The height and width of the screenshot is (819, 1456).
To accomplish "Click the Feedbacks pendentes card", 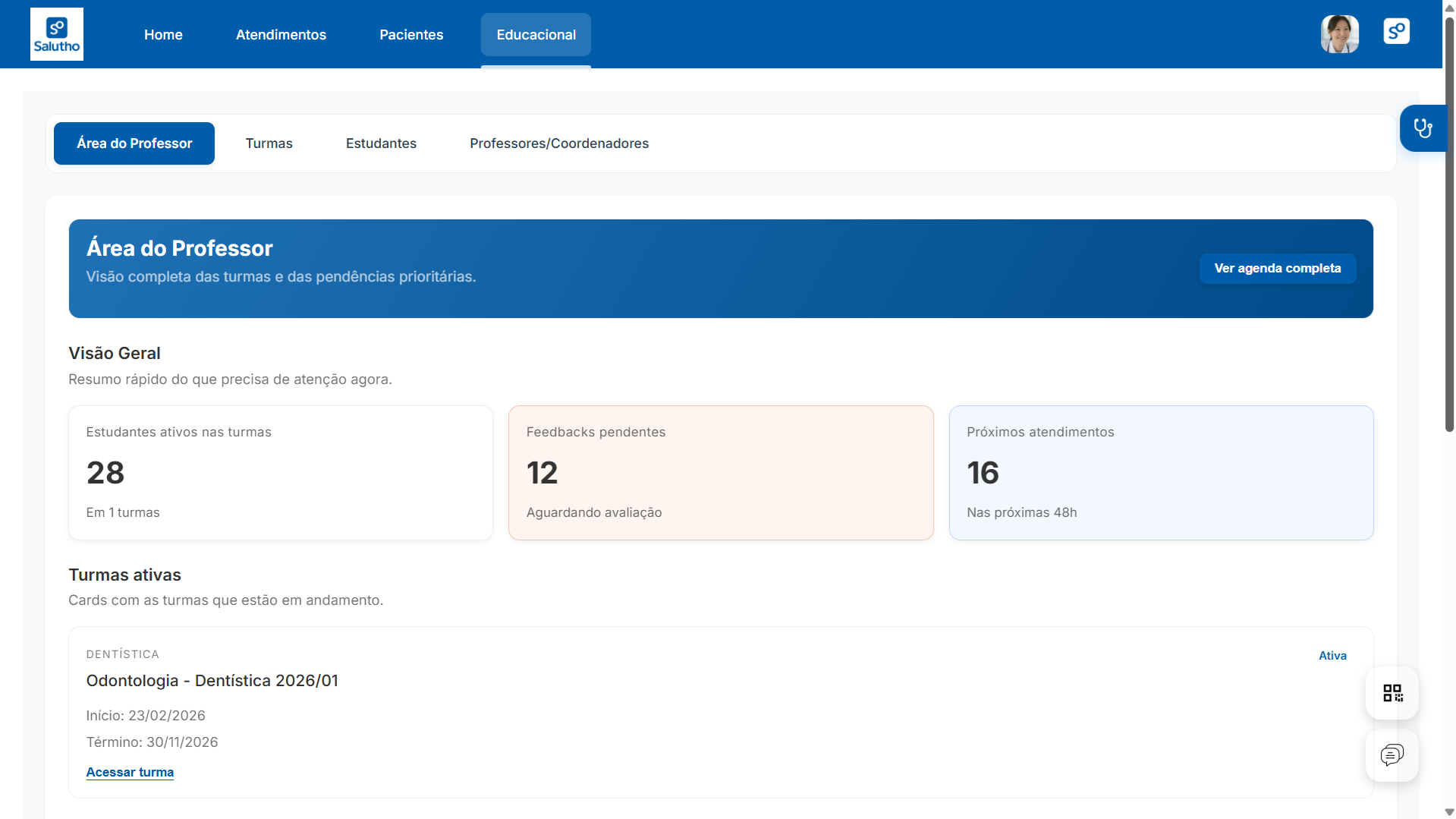I will click(721, 473).
